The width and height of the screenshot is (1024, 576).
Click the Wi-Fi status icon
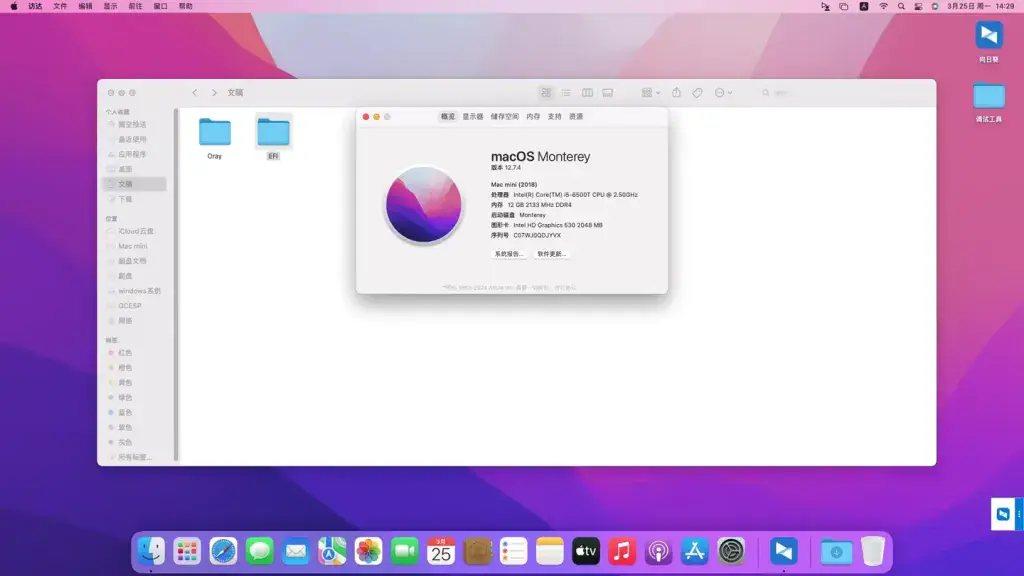click(x=883, y=6)
